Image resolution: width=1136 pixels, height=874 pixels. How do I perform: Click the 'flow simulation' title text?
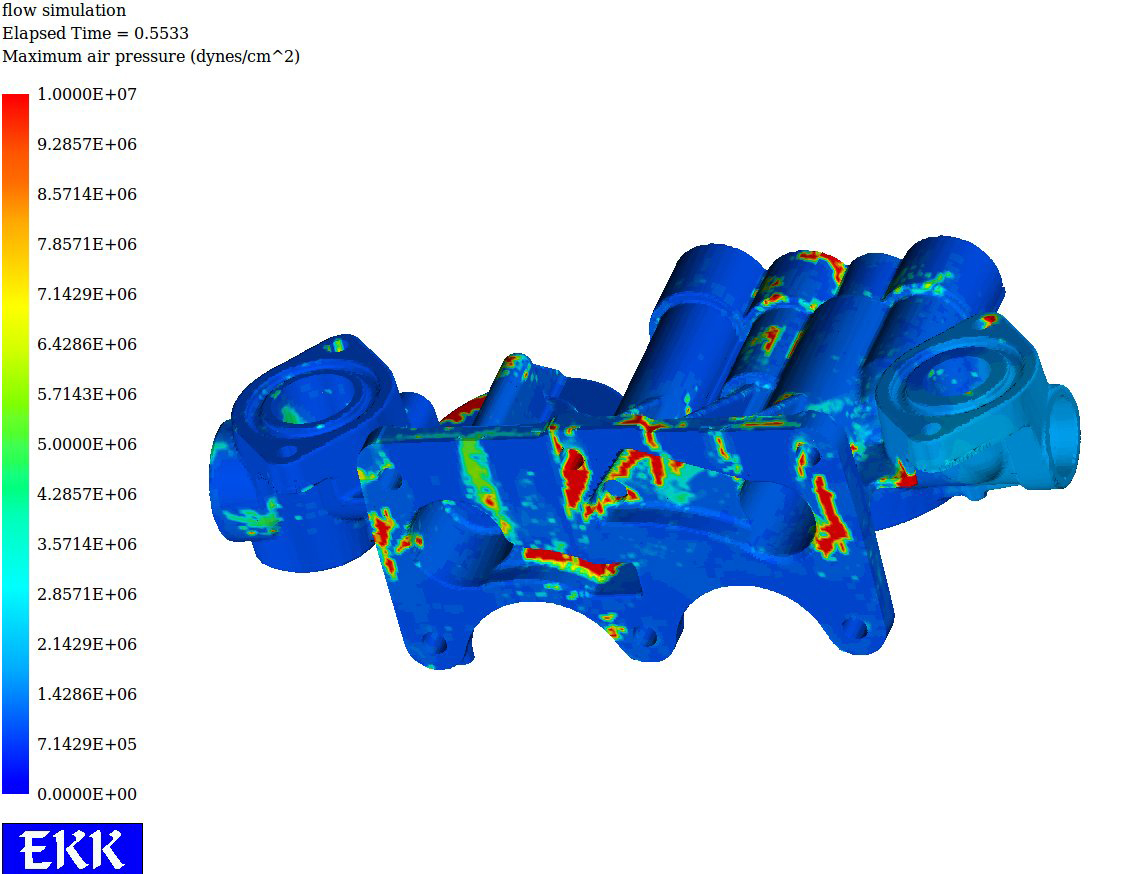(x=64, y=10)
